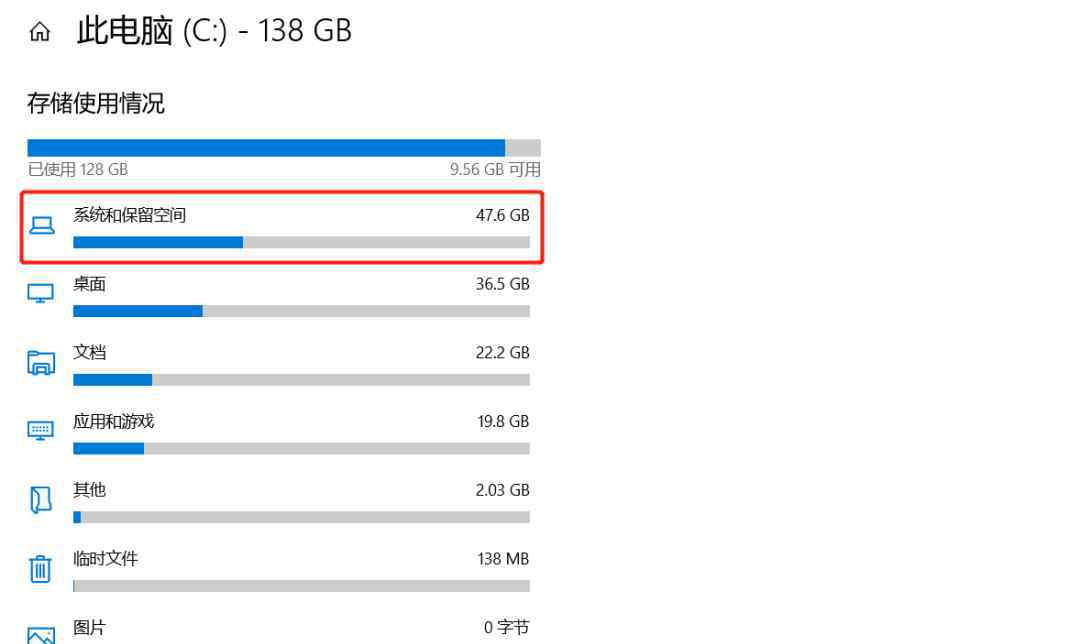1080x644 pixels.
Task: Click the monitor icon for 桌面
Action: pos(41,293)
